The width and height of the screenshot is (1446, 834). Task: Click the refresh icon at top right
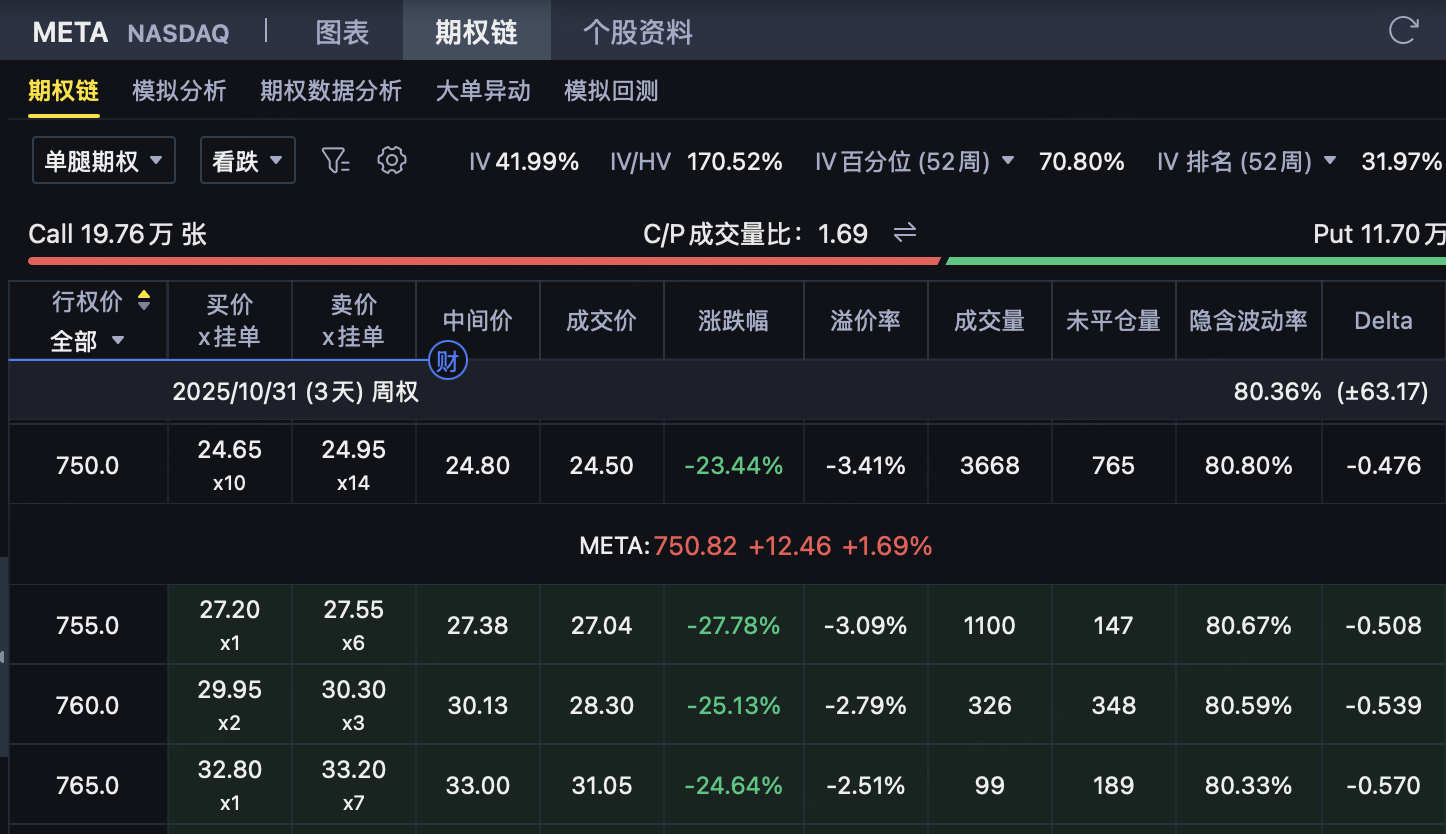[1403, 31]
